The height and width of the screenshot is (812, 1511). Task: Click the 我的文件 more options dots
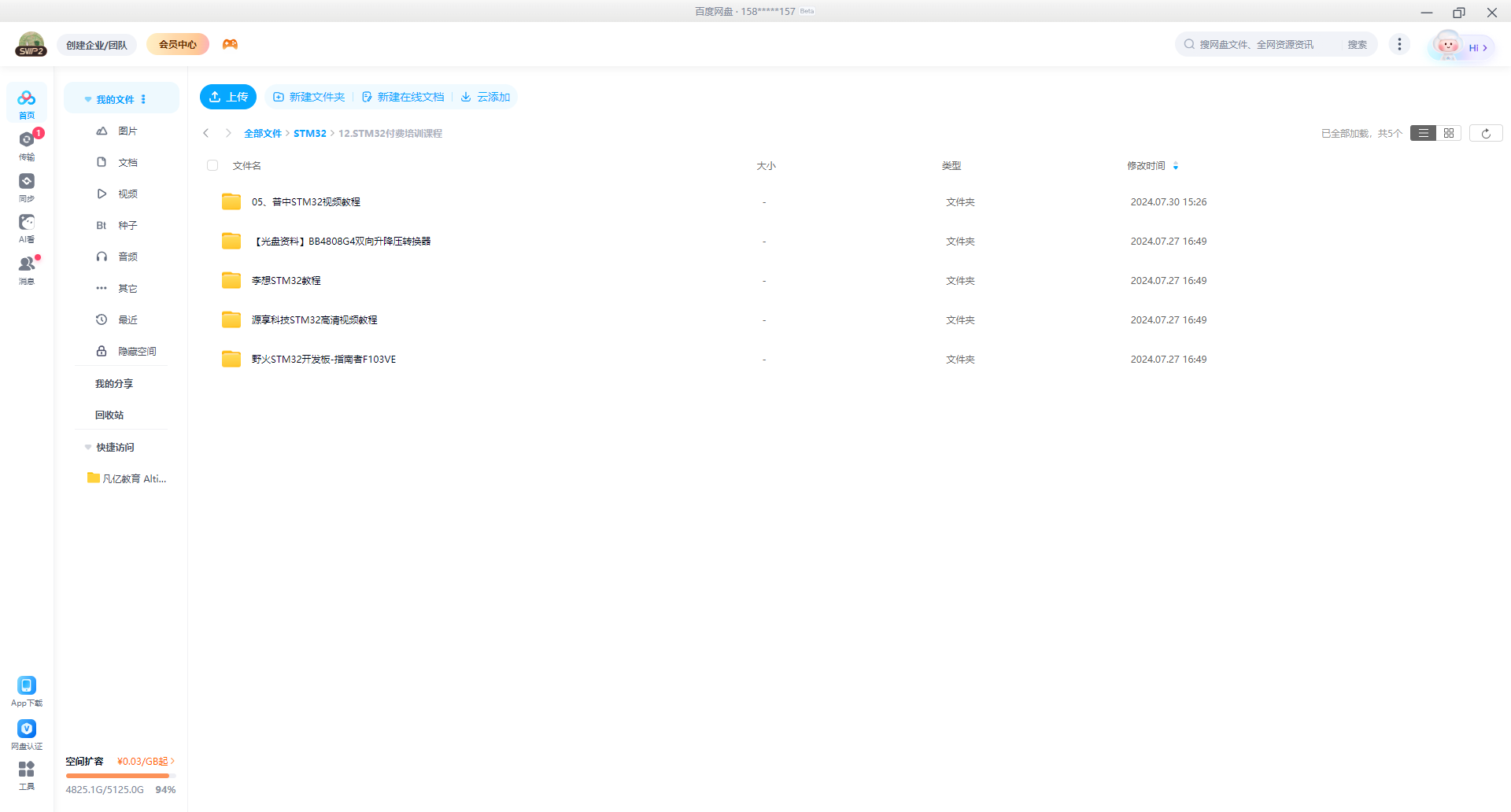(x=143, y=99)
